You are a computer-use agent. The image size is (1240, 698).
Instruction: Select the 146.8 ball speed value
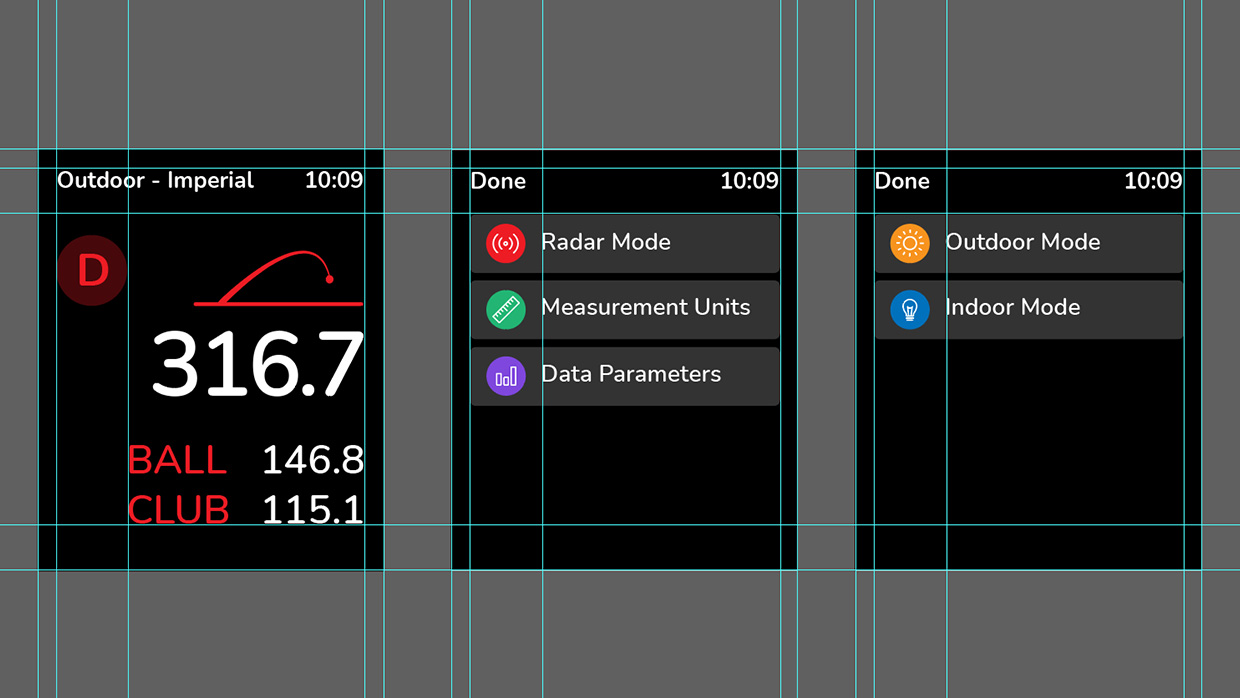[312, 461]
